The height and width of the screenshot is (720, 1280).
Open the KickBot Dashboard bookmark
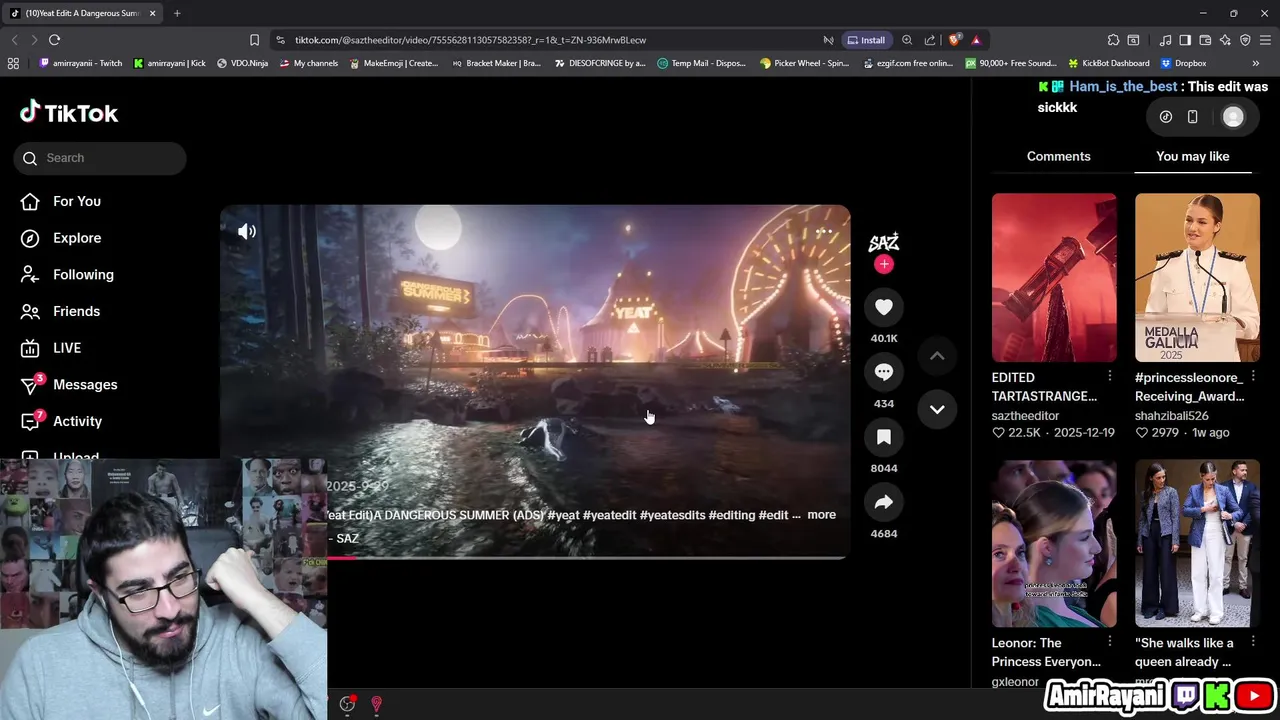pos(1108,63)
